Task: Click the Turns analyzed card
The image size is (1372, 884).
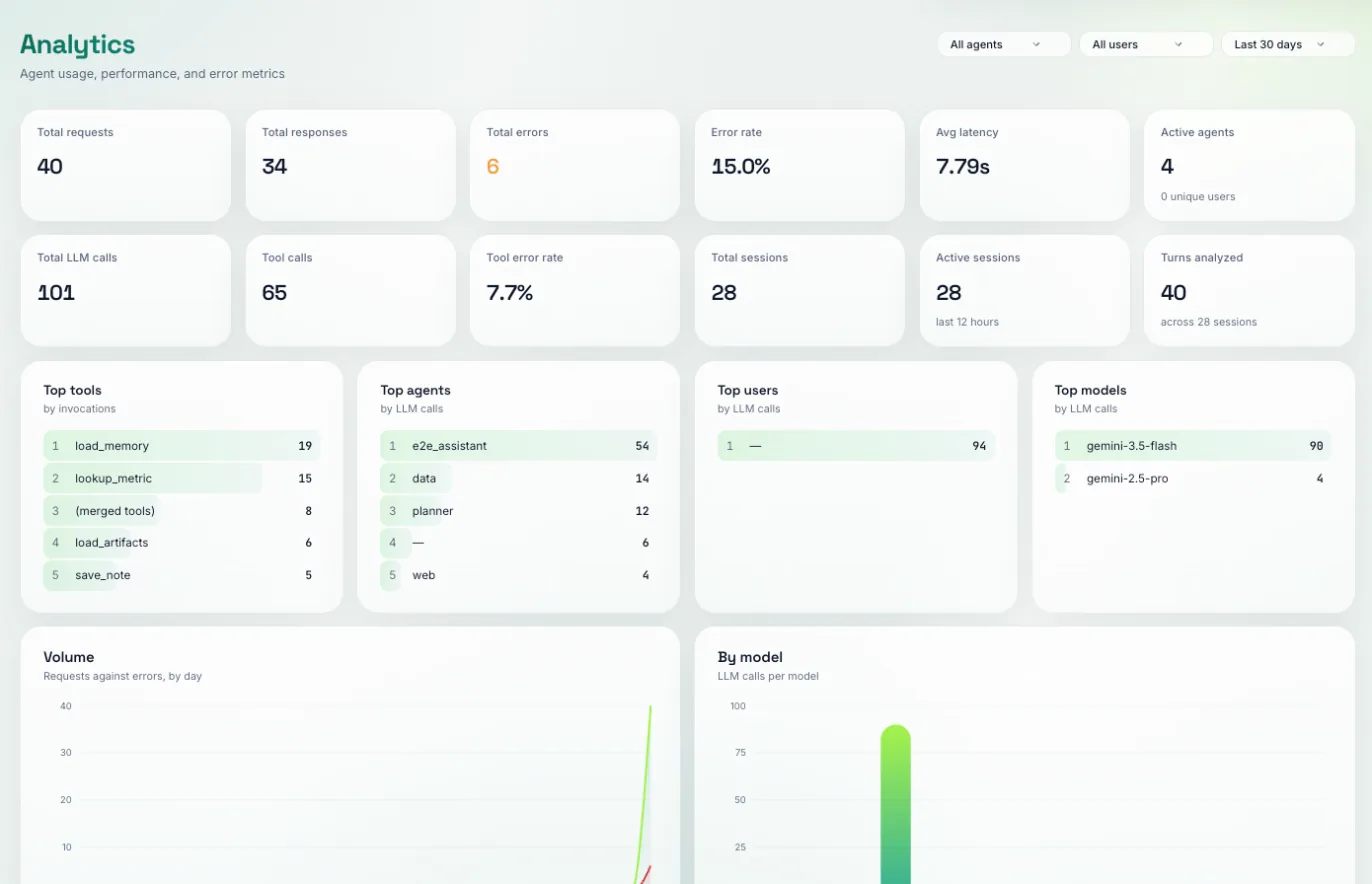Action: tap(1249, 290)
